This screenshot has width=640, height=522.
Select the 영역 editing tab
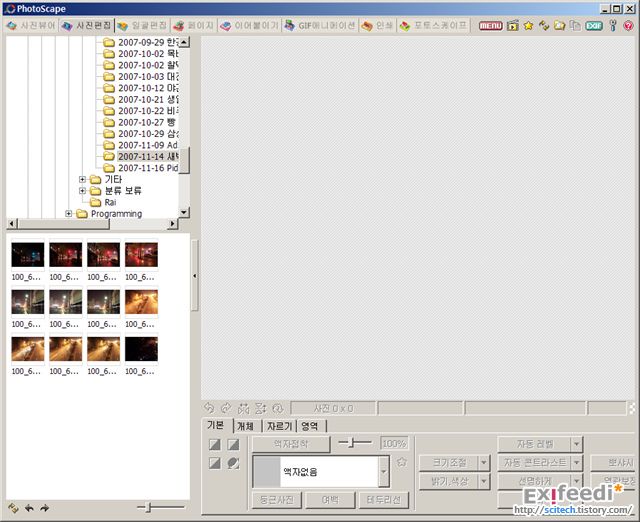point(310,426)
